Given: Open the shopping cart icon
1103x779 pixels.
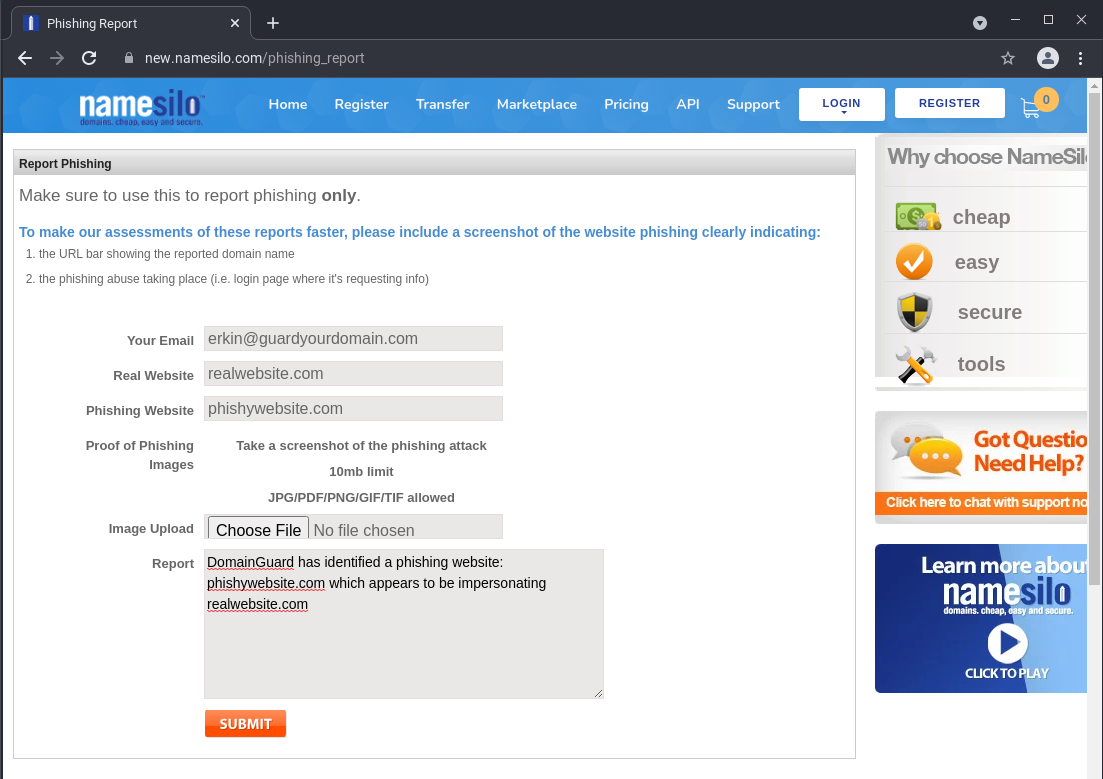Looking at the screenshot, I should point(1031,108).
